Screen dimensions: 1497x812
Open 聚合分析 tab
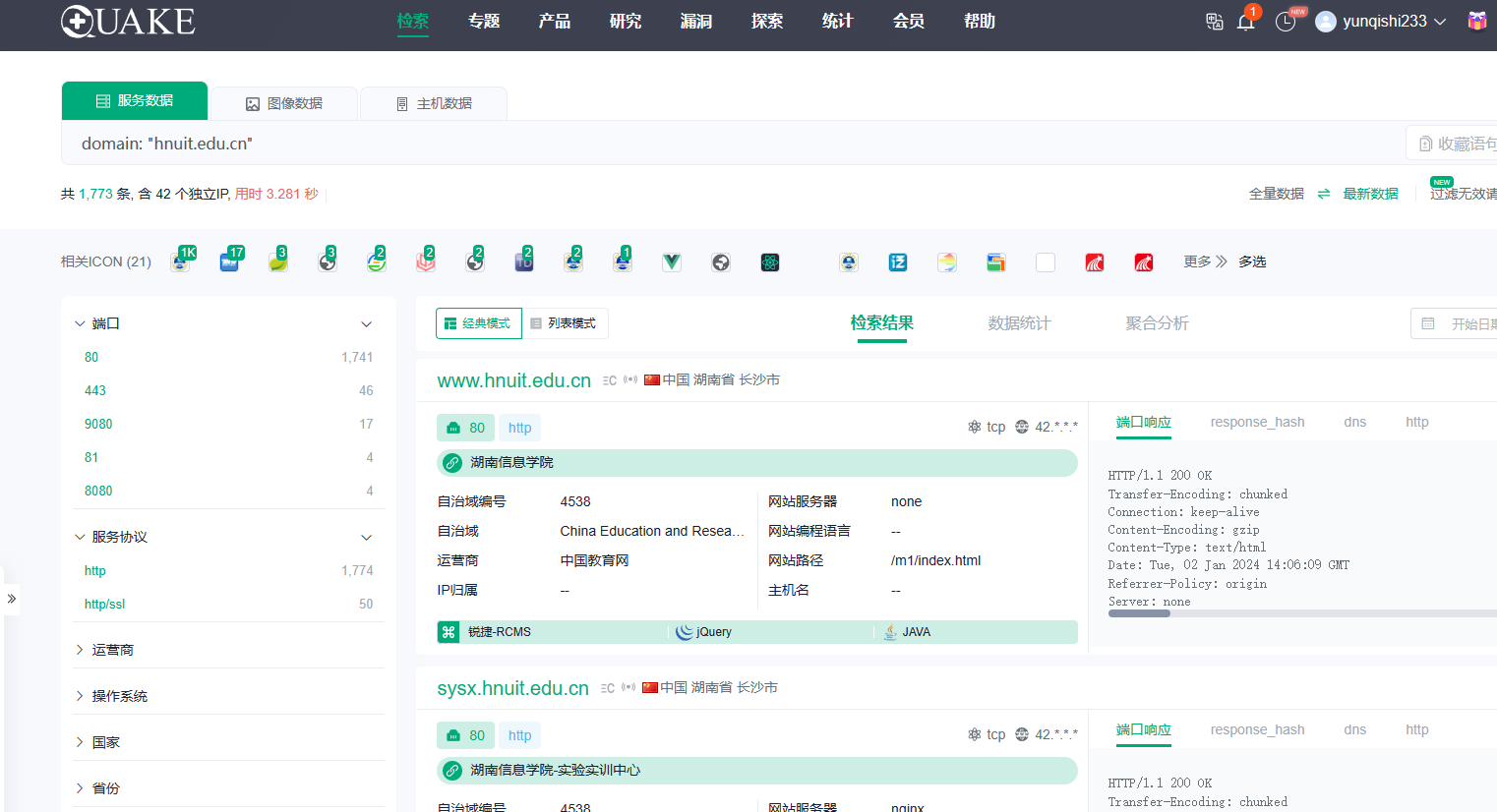coord(1157,323)
